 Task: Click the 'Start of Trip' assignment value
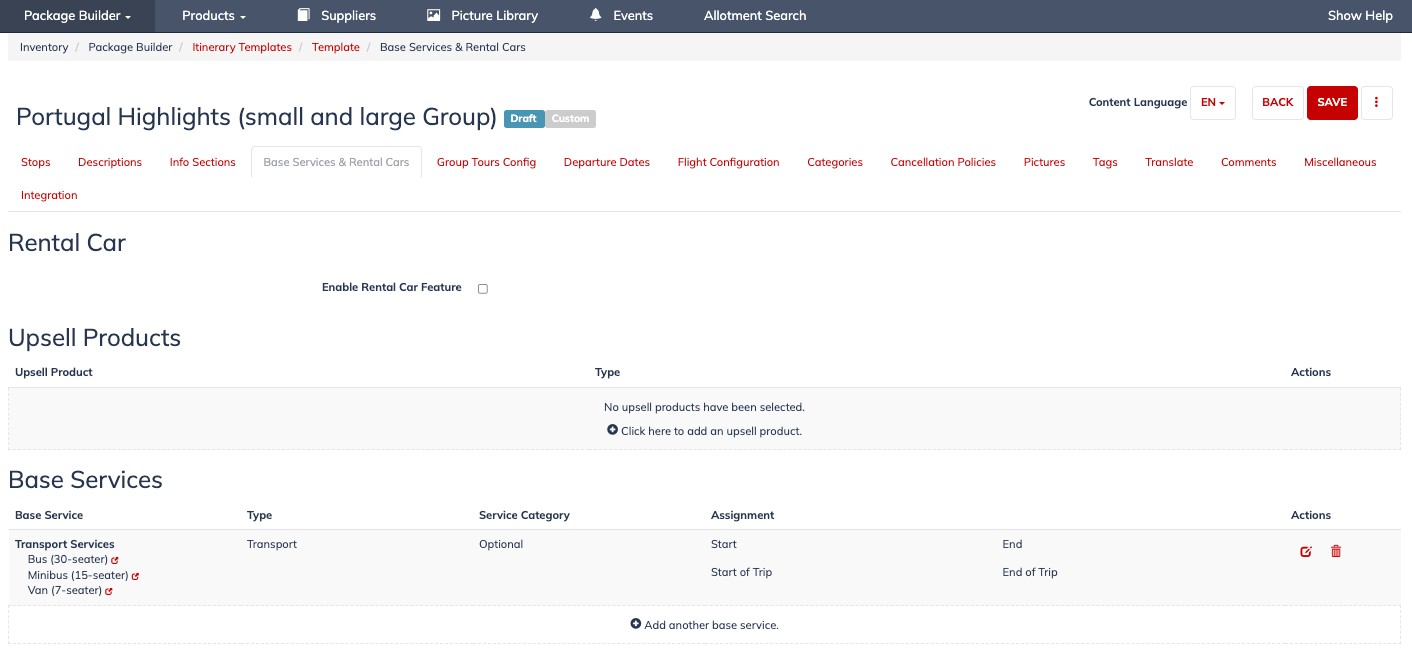coord(741,572)
